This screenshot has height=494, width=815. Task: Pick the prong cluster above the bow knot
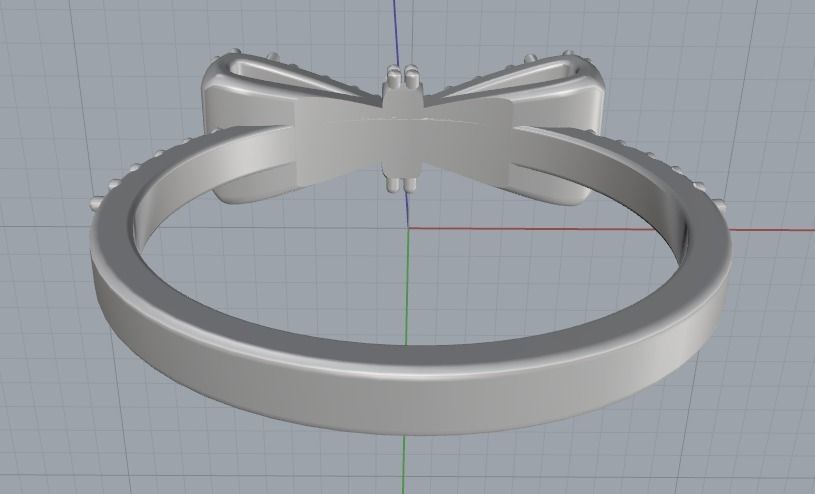[x=402, y=75]
